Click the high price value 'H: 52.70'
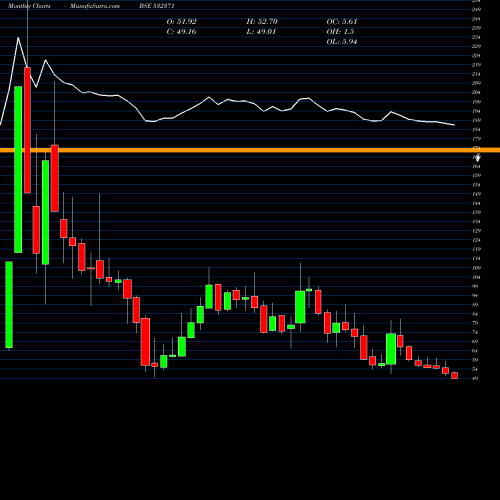 (262, 22)
